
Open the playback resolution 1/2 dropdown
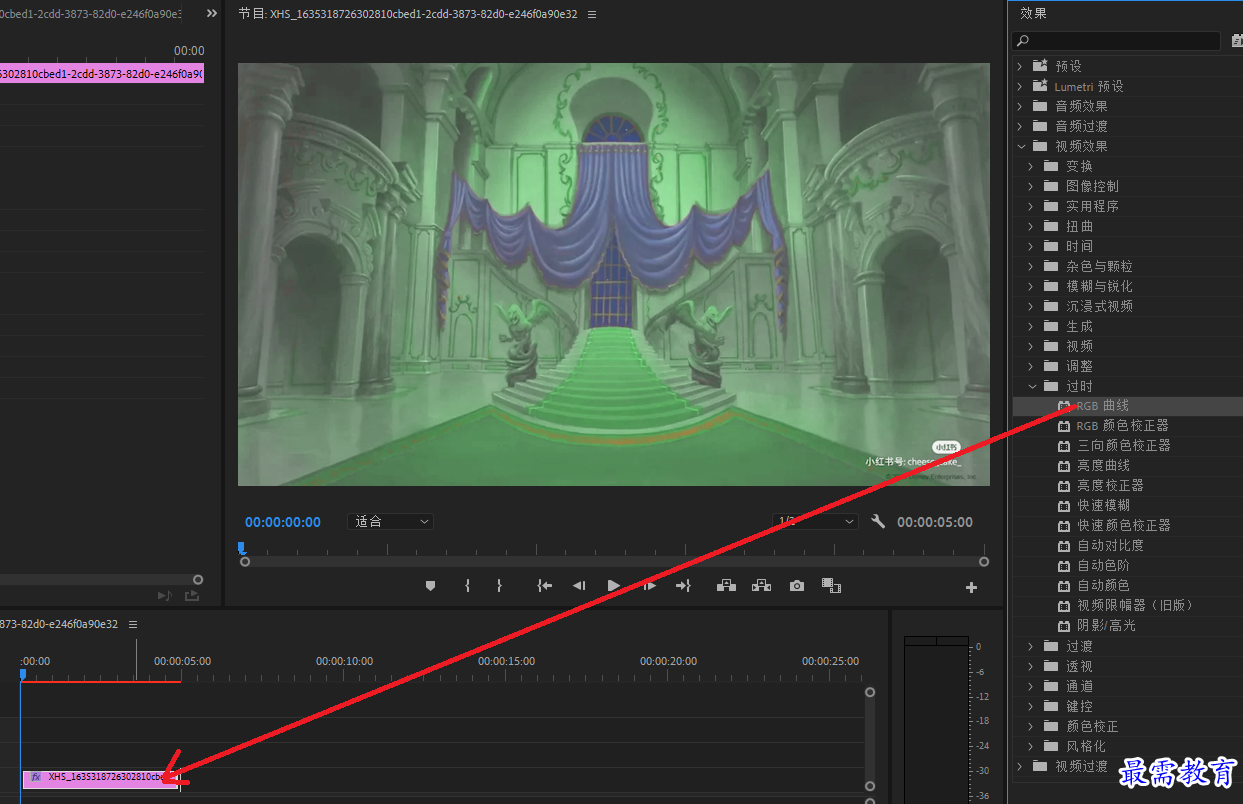(815, 522)
